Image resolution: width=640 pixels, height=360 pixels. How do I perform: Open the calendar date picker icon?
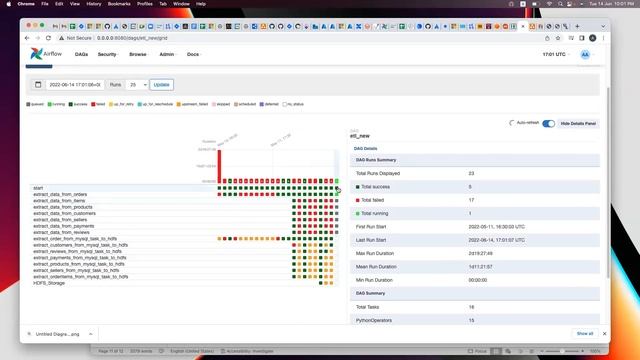[x=38, y=84]
